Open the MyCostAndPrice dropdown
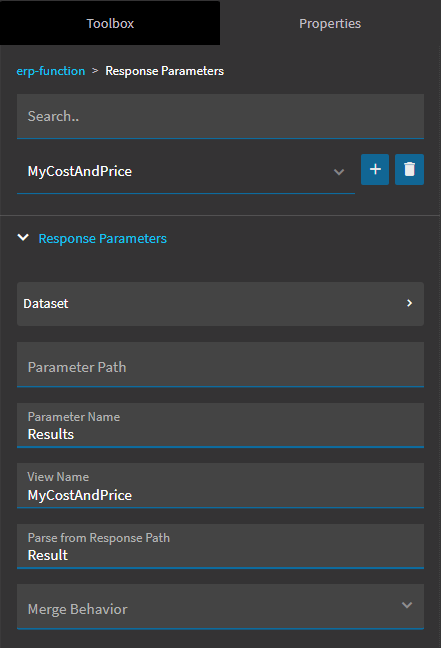This screenshot has height=648, width=441. [186, 172]
